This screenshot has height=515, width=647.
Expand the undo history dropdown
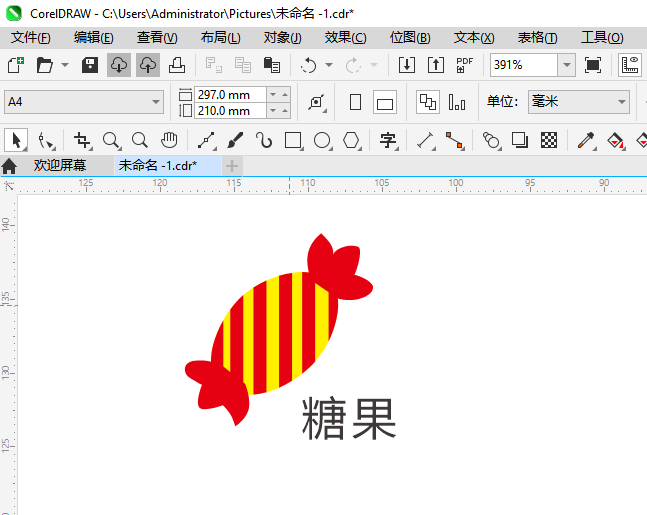(329, 65)
